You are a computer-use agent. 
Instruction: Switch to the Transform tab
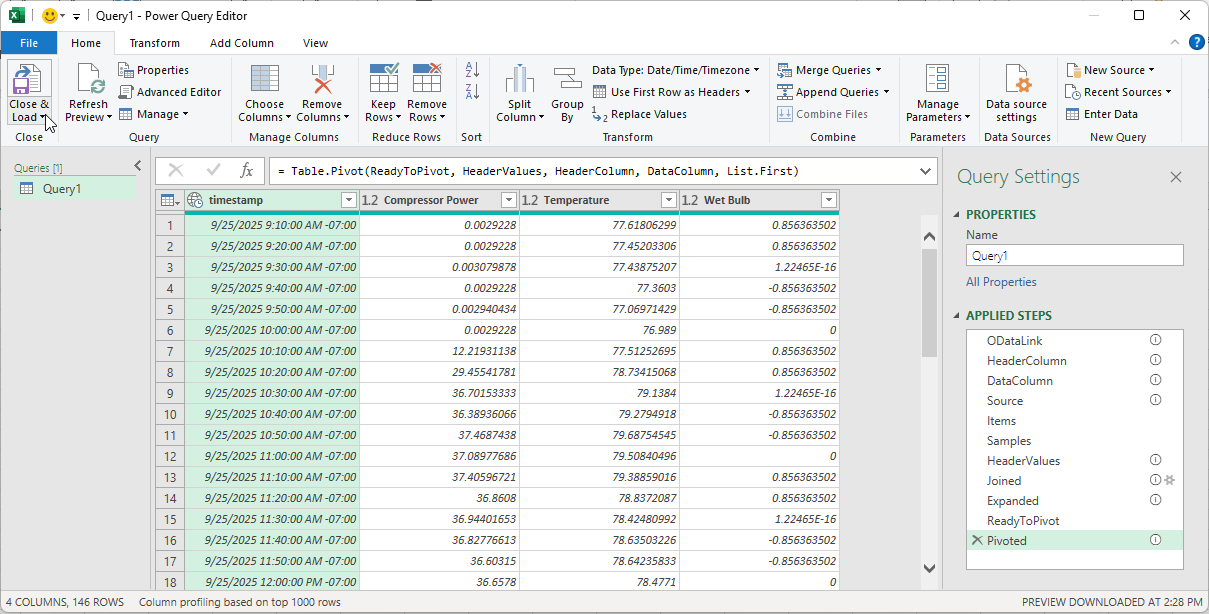(x=154, y=43)
